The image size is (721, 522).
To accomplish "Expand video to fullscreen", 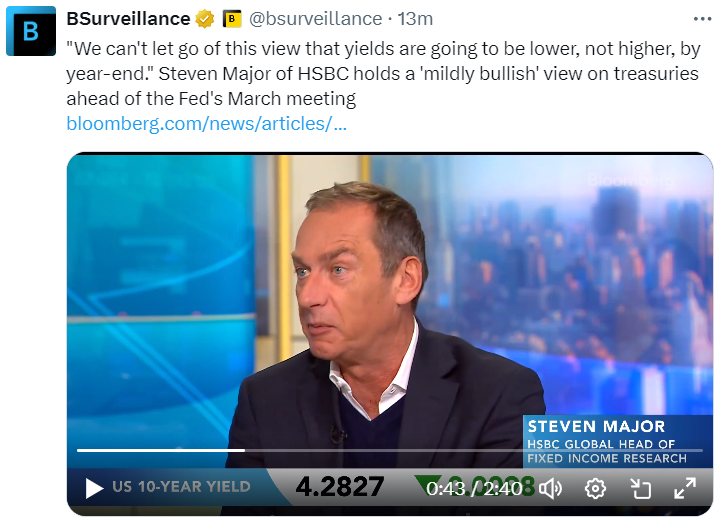I will point(685,488).
